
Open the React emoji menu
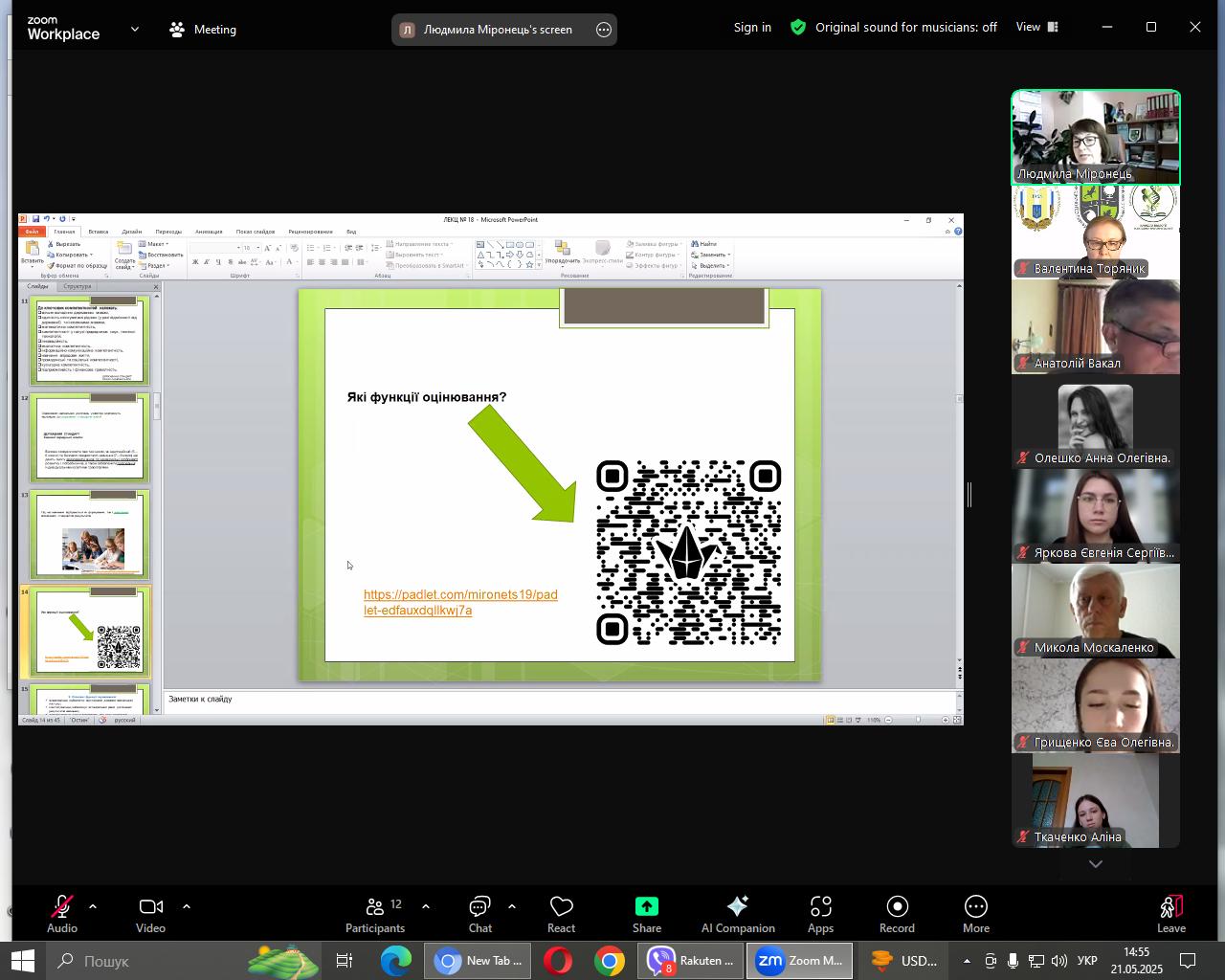coord(561,906)
